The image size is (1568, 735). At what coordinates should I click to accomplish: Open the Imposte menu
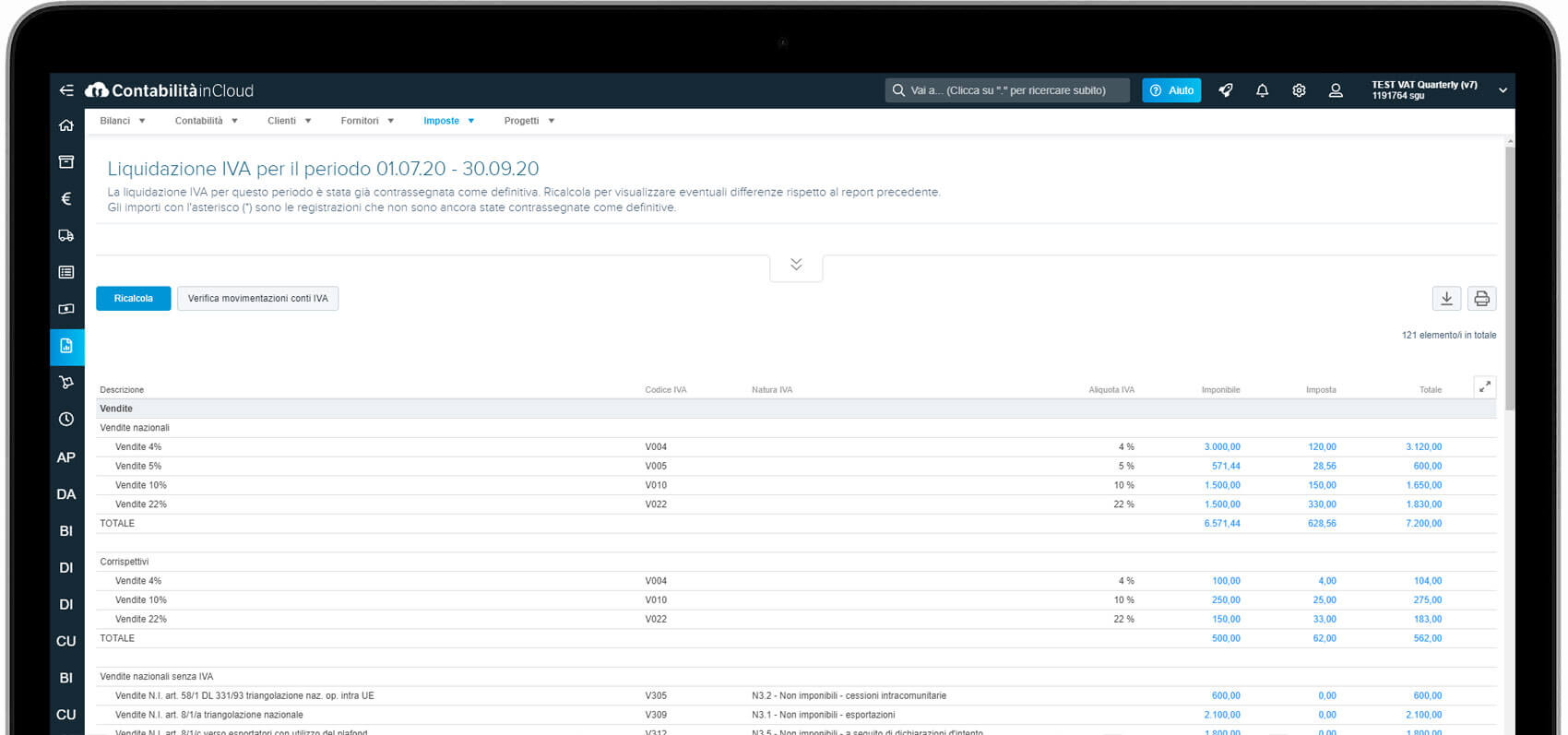pyautogui.click(x=449, y=121)
